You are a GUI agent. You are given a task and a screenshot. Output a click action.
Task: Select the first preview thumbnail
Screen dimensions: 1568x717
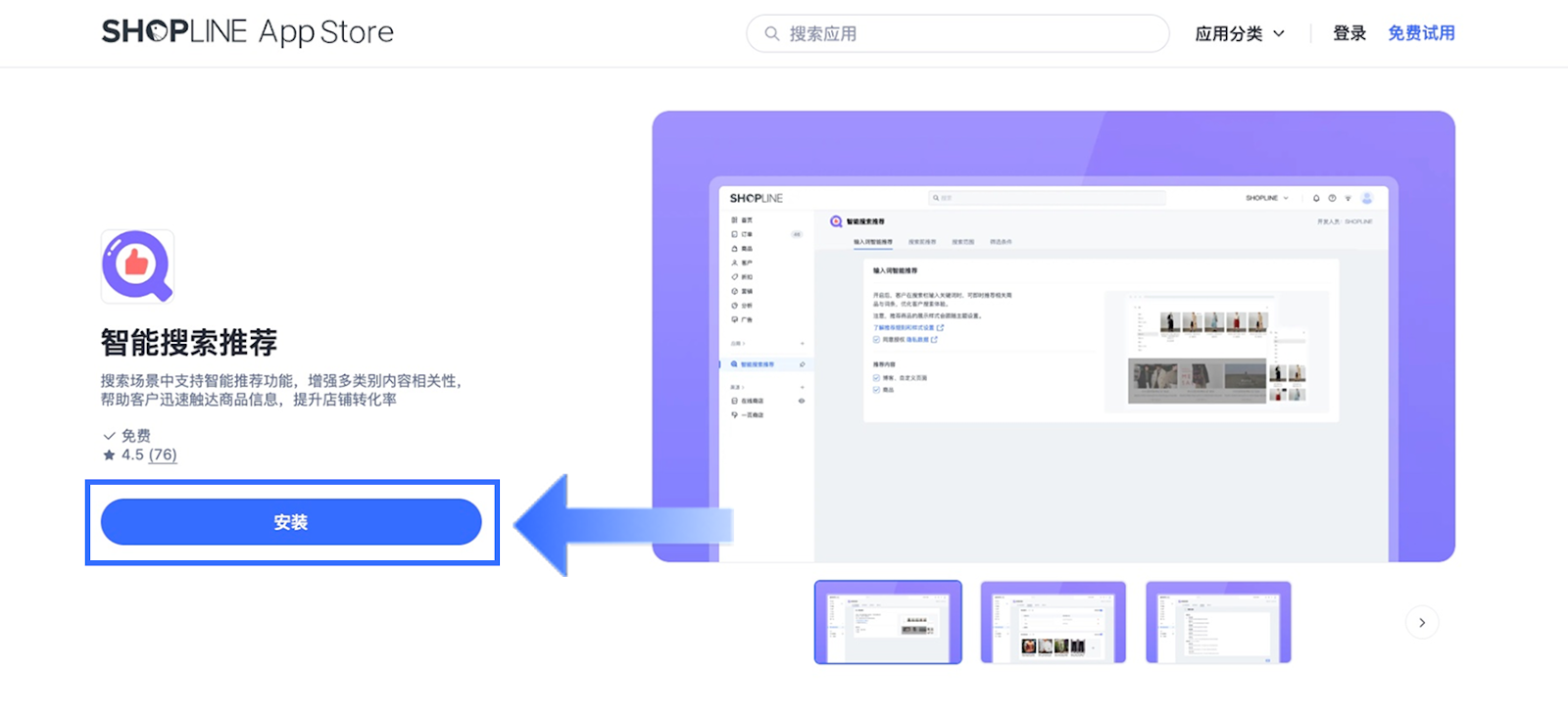pos(888,622)
